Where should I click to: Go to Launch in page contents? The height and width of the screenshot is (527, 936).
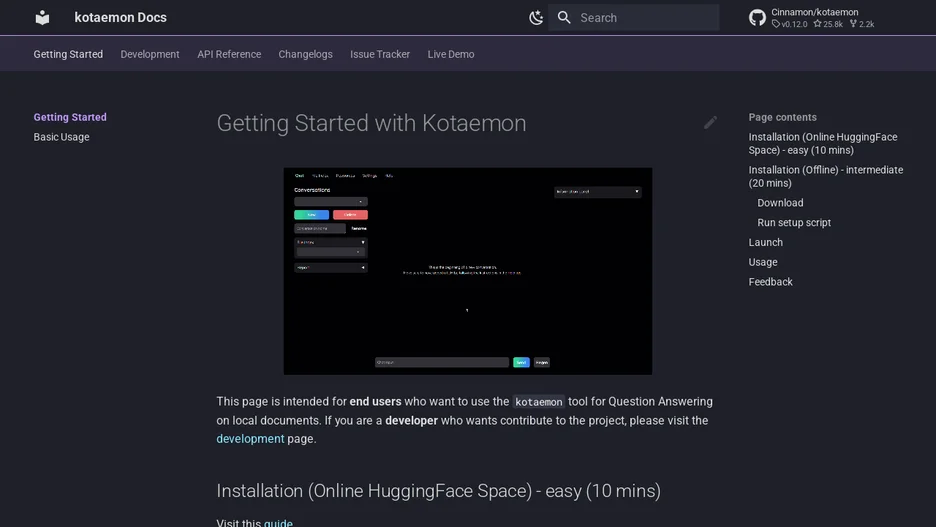click(765, 242)
